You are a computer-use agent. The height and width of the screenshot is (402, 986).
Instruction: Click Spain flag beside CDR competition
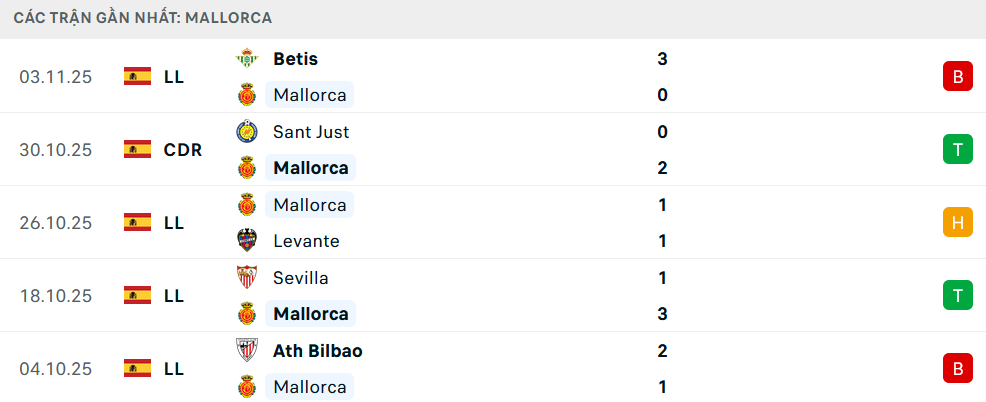pyautogui.click(x=137, y=150)
